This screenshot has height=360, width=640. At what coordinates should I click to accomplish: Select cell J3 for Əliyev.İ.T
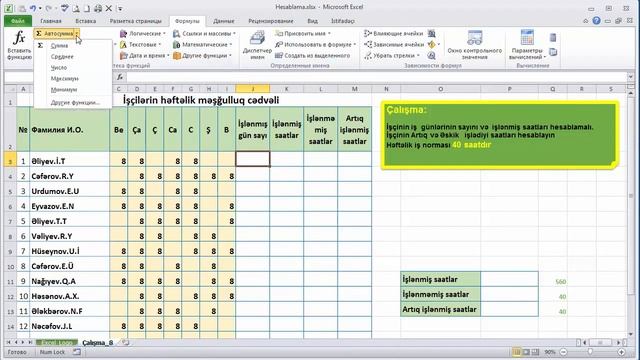tap(253, 159)
